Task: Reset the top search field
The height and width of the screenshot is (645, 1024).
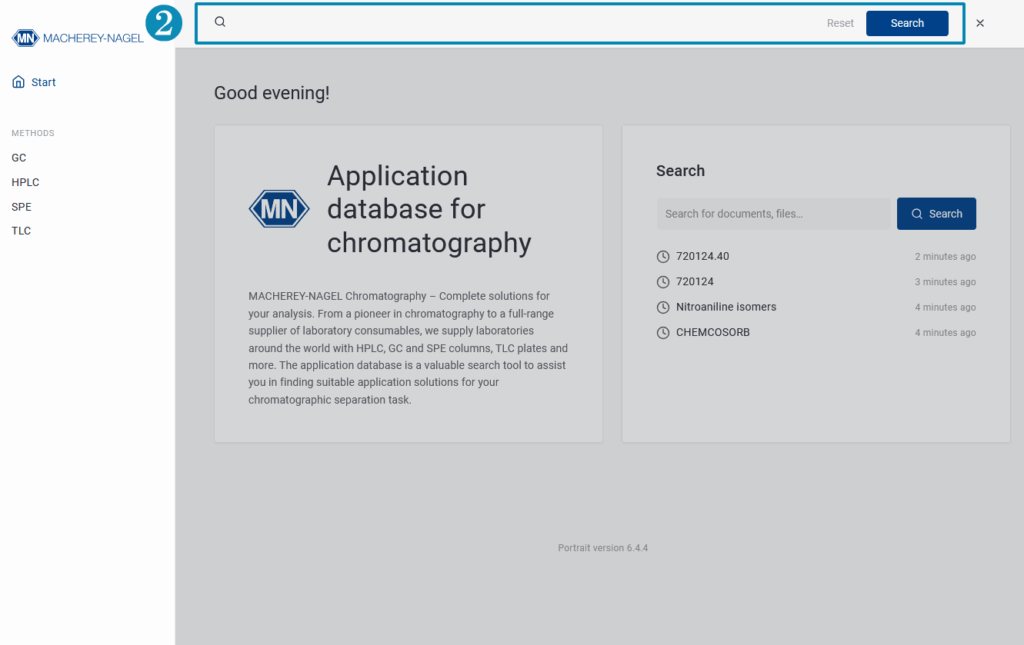Action: [x=840, y=24]
